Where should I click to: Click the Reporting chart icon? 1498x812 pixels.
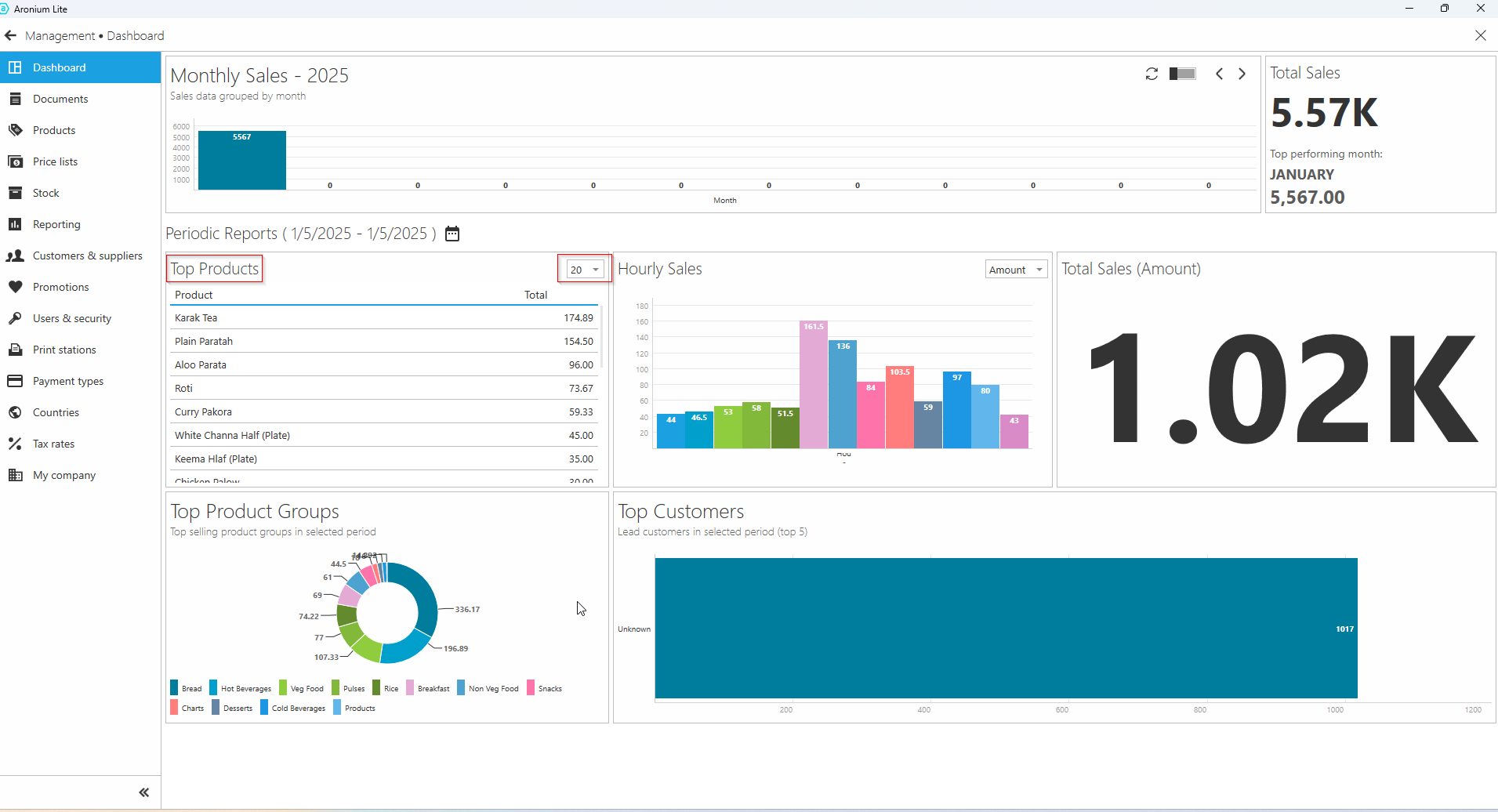click(15, 224)
